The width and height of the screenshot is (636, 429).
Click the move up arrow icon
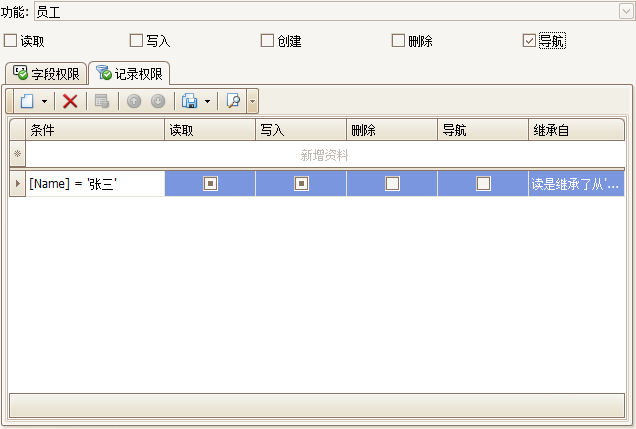coord(134,101)
